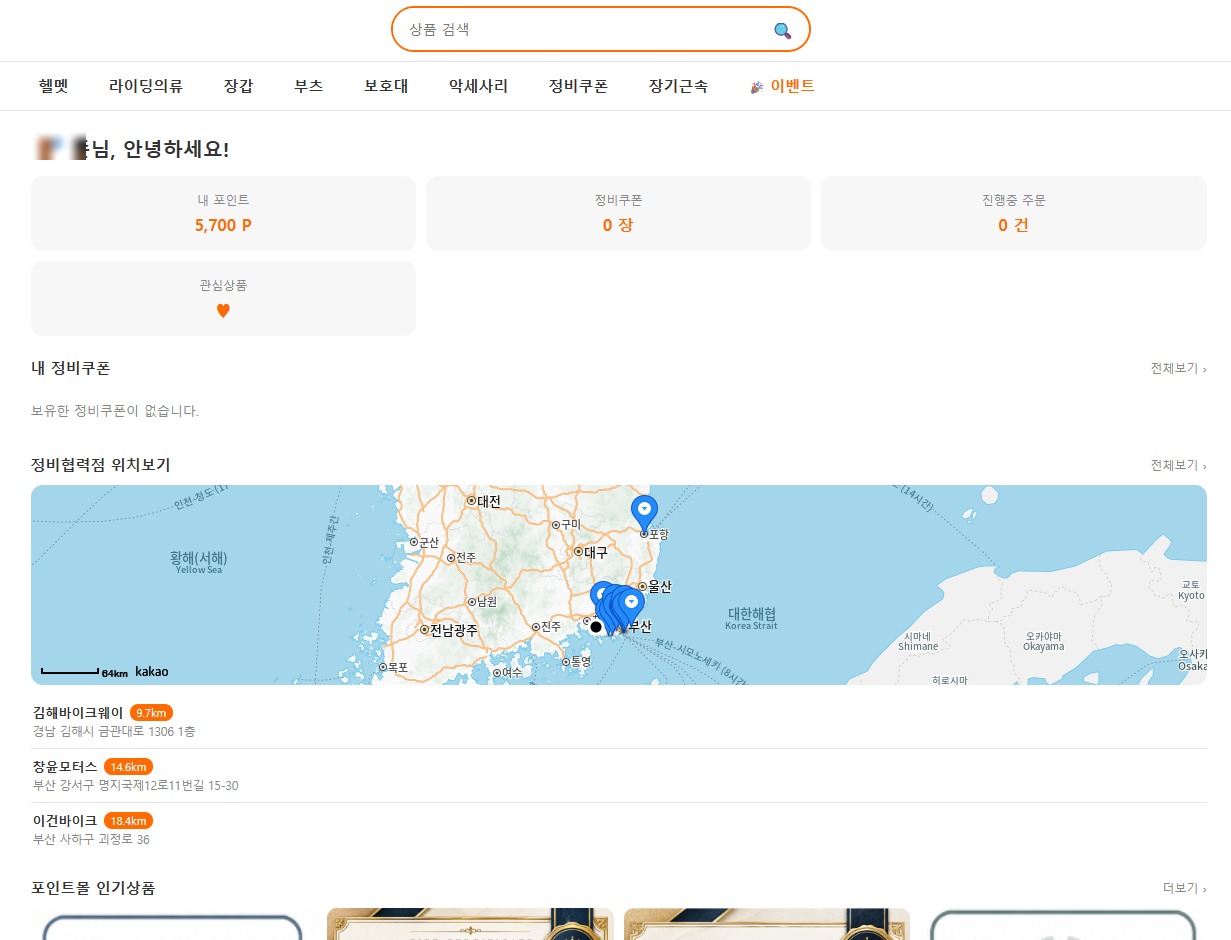The height and width of the screenshot is (940, 1231).
Task: Click the fourth product thumbnail in 포인트몰 인기상품
Action: tap(1063, 925)
